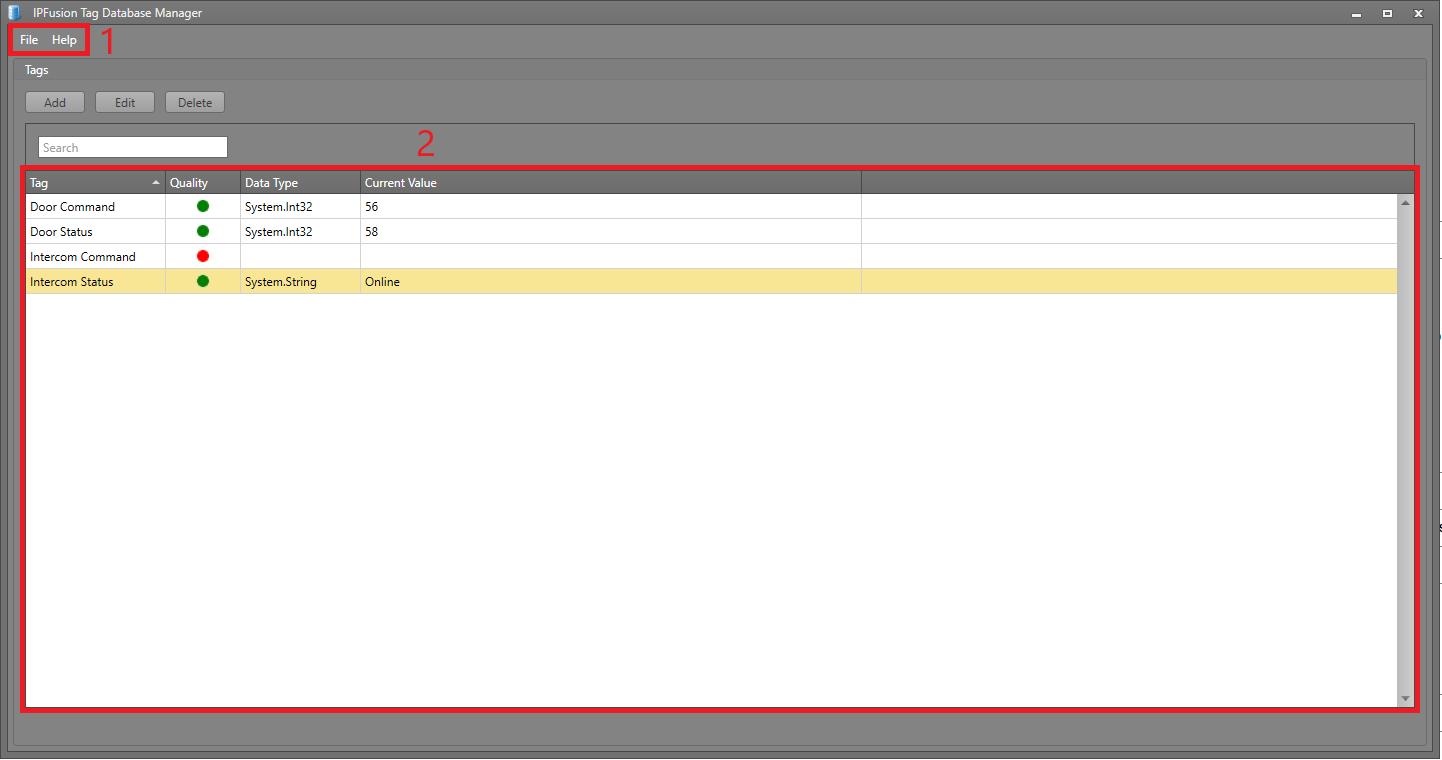Select the Door Command tag row
1442x760 pixels.
[x=73, y=207]
